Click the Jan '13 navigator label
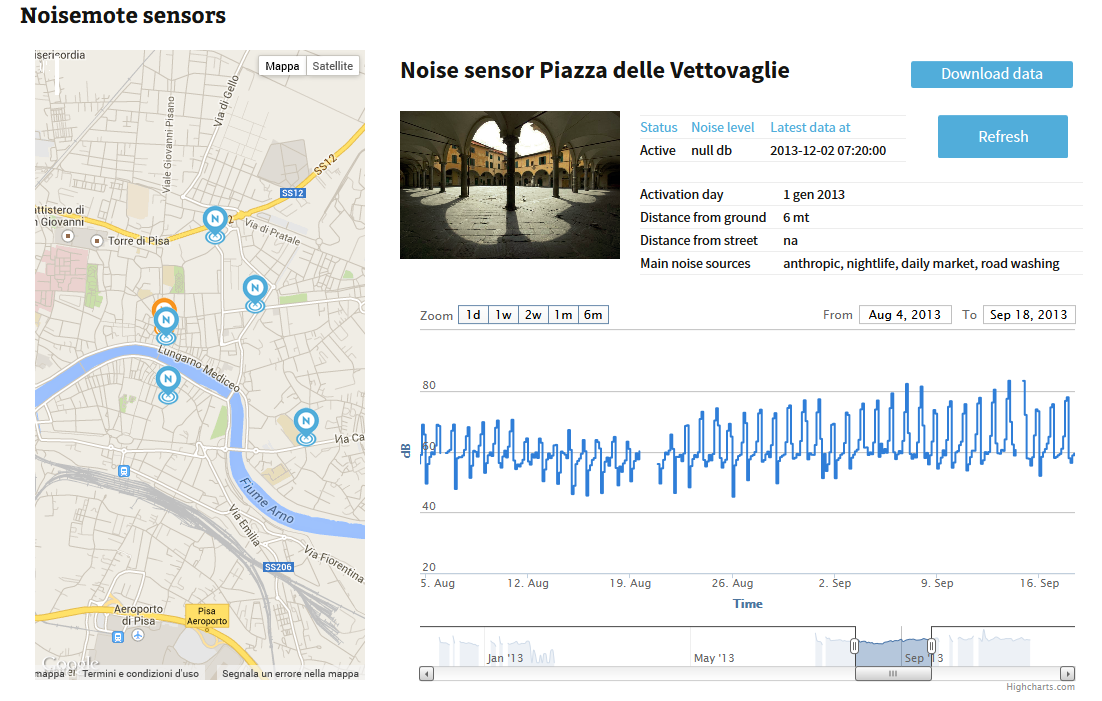This screenshot has height=701, width=1102. 505,658
